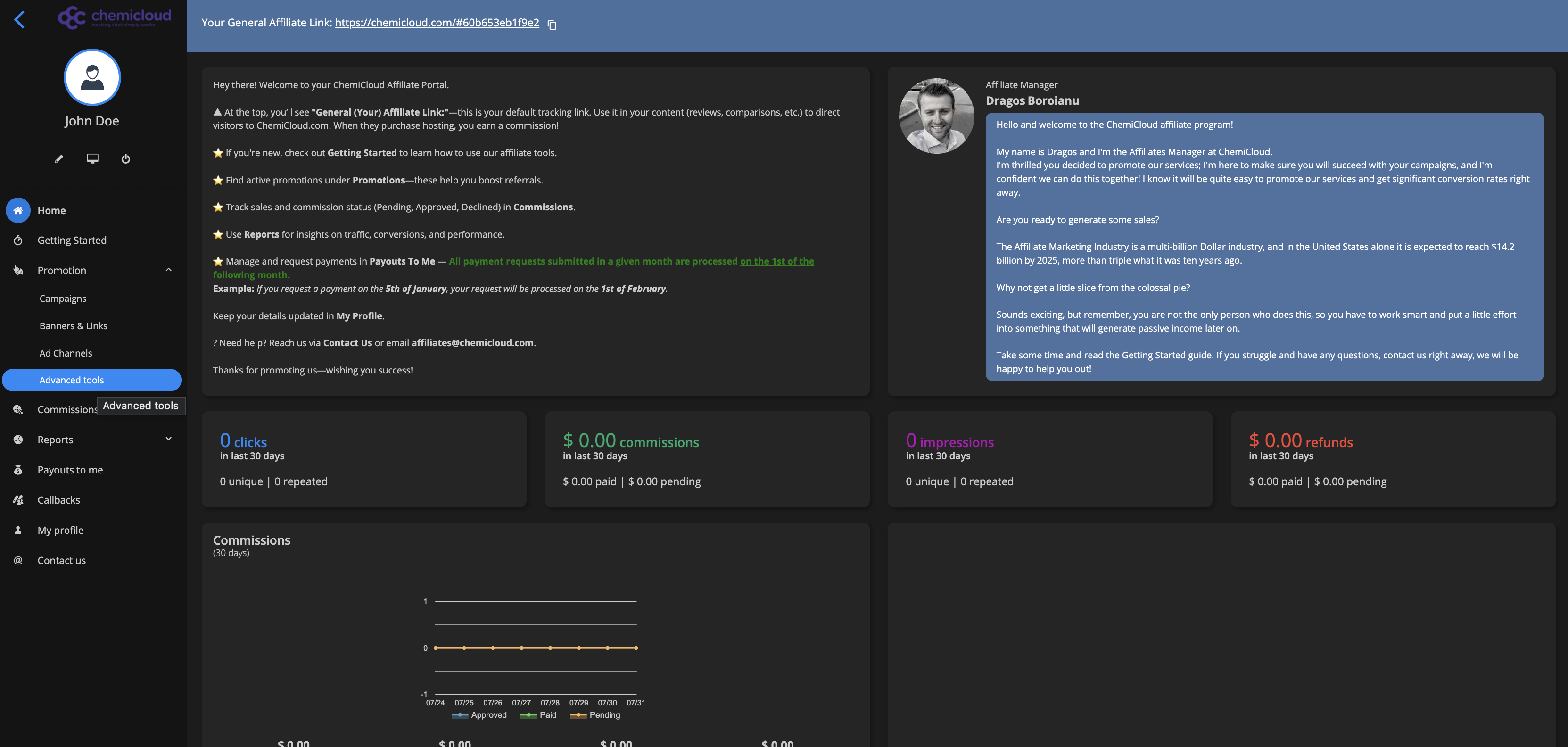This screenshot has height=747, width=1568.
Task: Click the Contact us @ icon
Action: (18, 560)
